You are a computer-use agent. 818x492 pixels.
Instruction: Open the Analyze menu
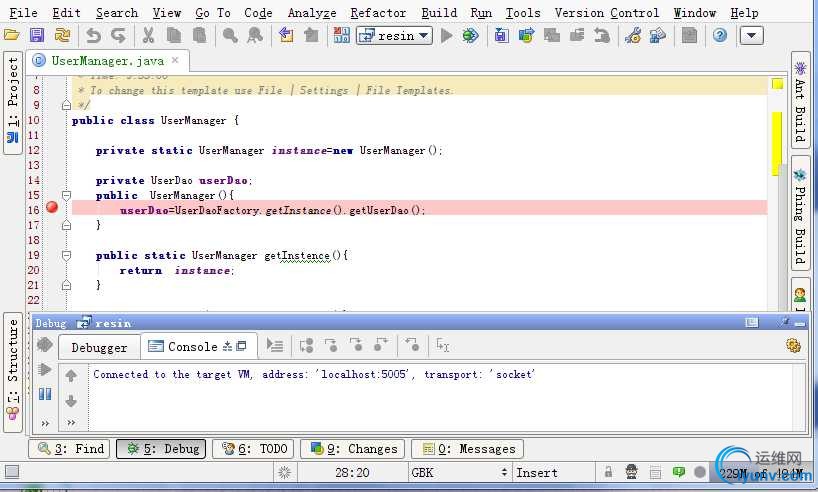coord(312,13)
